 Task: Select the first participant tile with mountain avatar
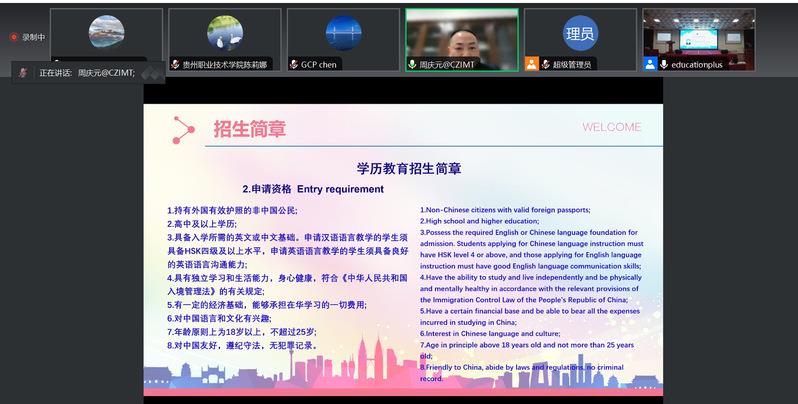[106, 35]
